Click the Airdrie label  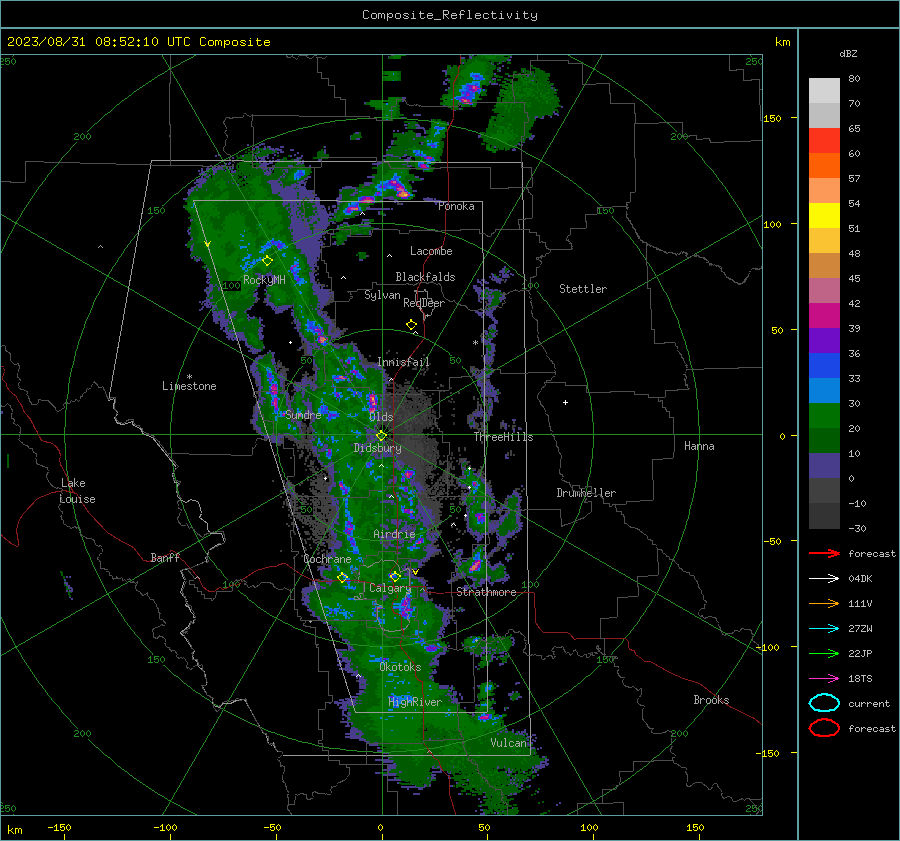tap(394, 534)
